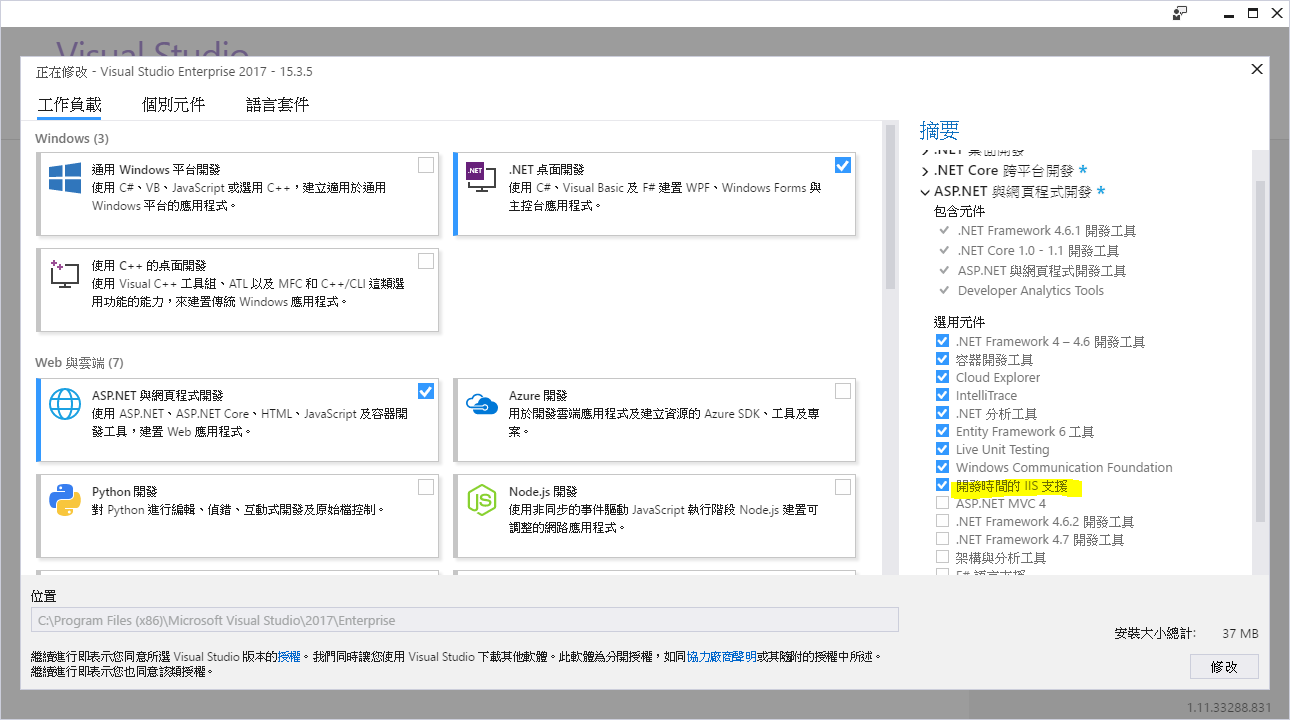Image resolution: width=1290 pixels, height=720 pixels.
Task: Switch to 工作負載 tab
Action: click(69, 104)
